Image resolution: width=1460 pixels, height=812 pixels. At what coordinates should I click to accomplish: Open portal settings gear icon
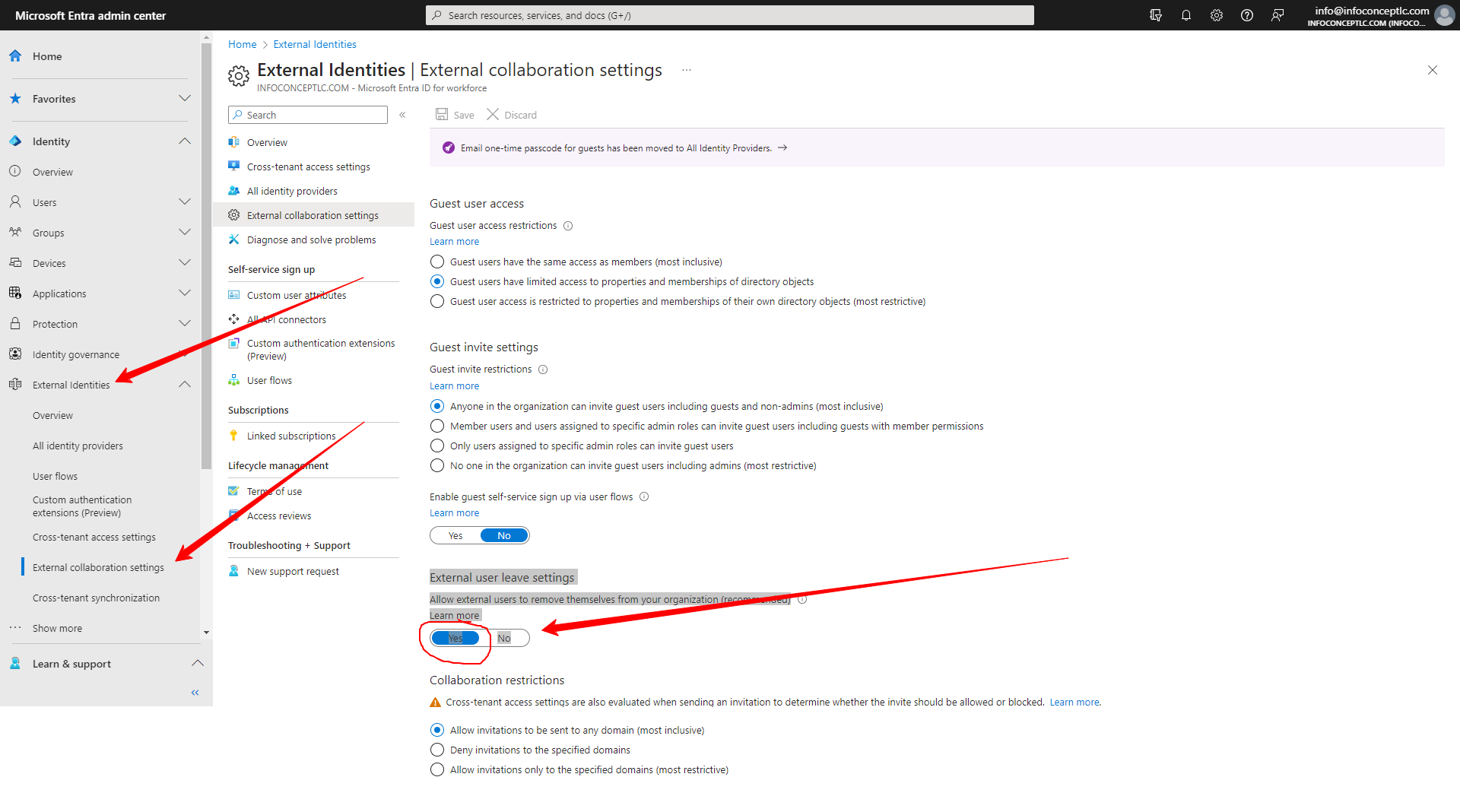[x=1217, y=15]
